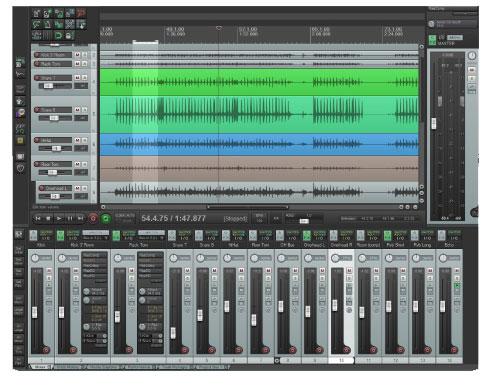This screenshot has width=486, height=379.
Task: Open the master track FX button
Action: [432, 40]
